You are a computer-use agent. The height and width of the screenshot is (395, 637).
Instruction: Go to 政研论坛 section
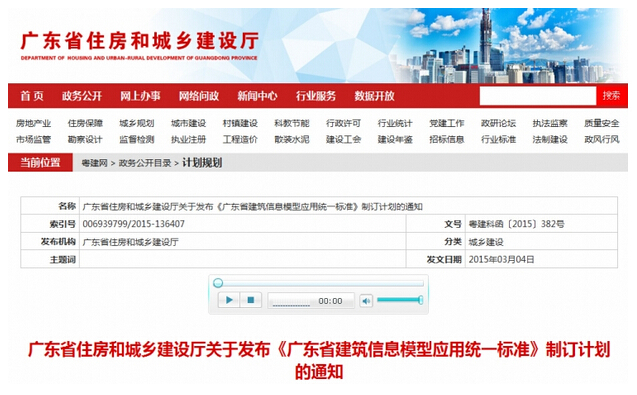(498, 123)
